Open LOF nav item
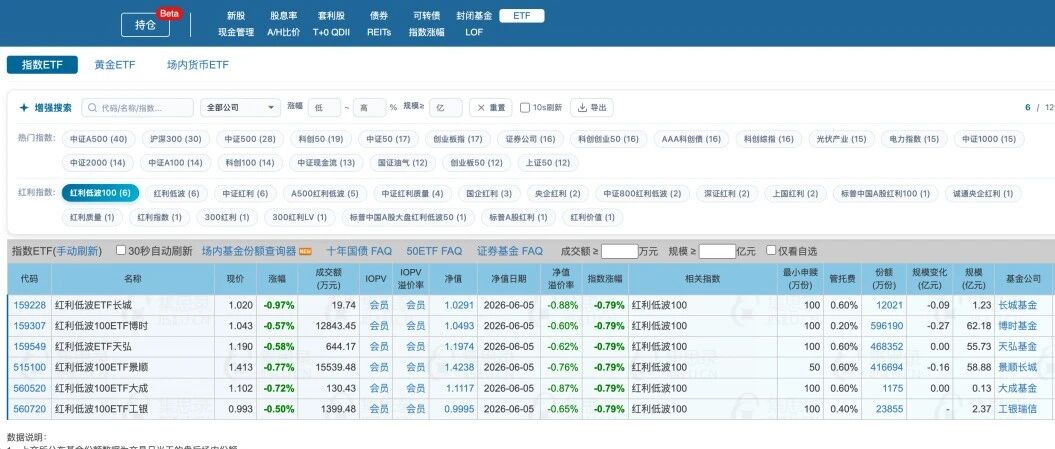Viewport: 1055px width, 449px height. (x=474, y=32)
